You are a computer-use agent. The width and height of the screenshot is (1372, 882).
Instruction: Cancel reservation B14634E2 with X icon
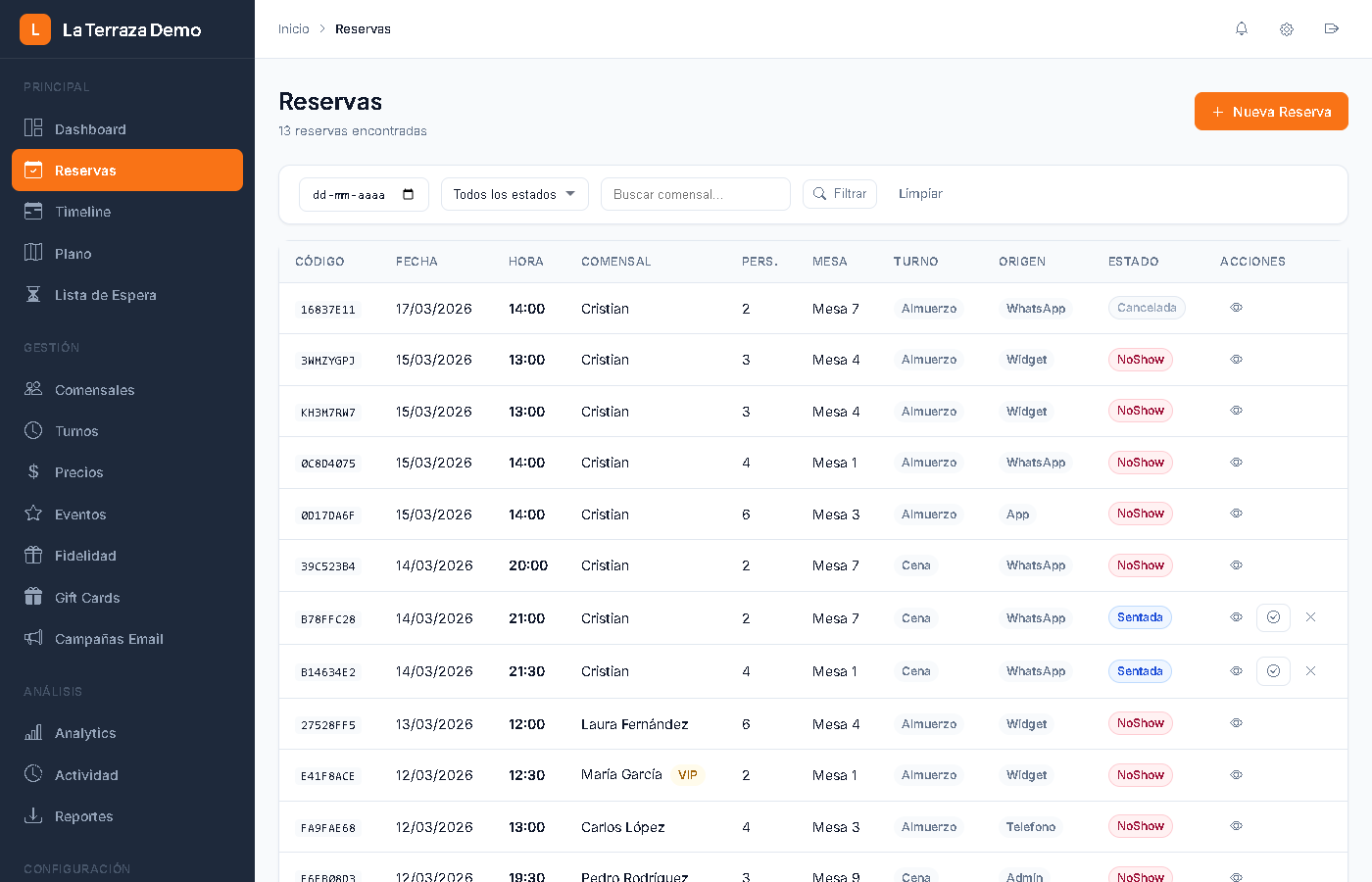1310,671
